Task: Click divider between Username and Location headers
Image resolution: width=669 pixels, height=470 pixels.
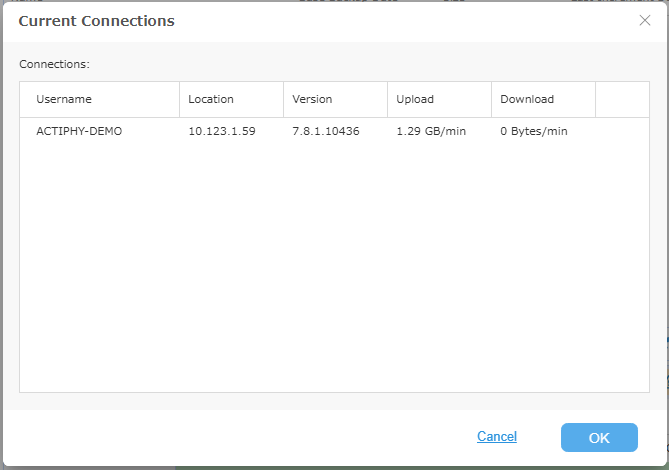Action: (180, 99)
